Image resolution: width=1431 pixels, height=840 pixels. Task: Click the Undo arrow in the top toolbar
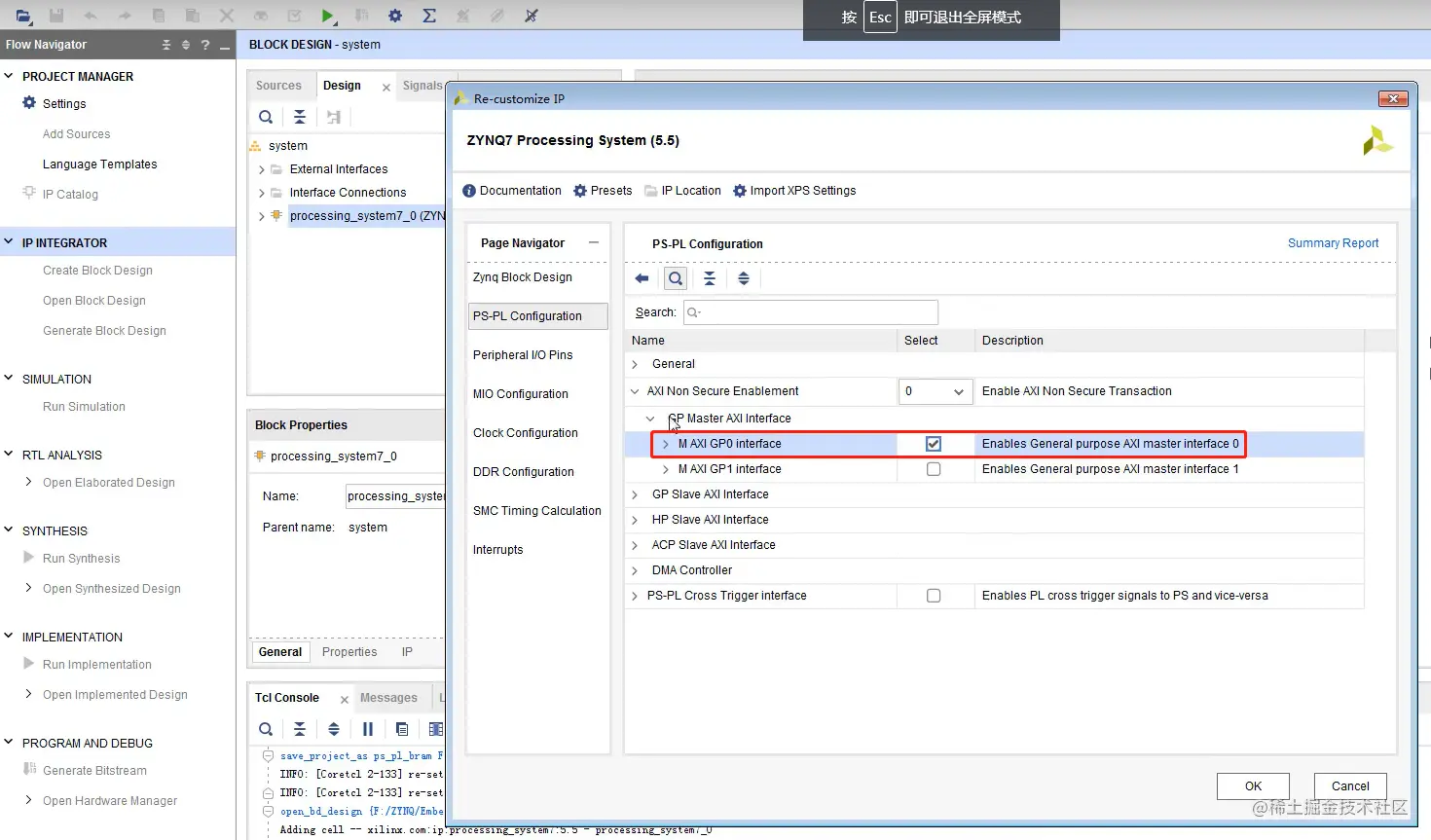pyautogui.click(x=91, y=16)
